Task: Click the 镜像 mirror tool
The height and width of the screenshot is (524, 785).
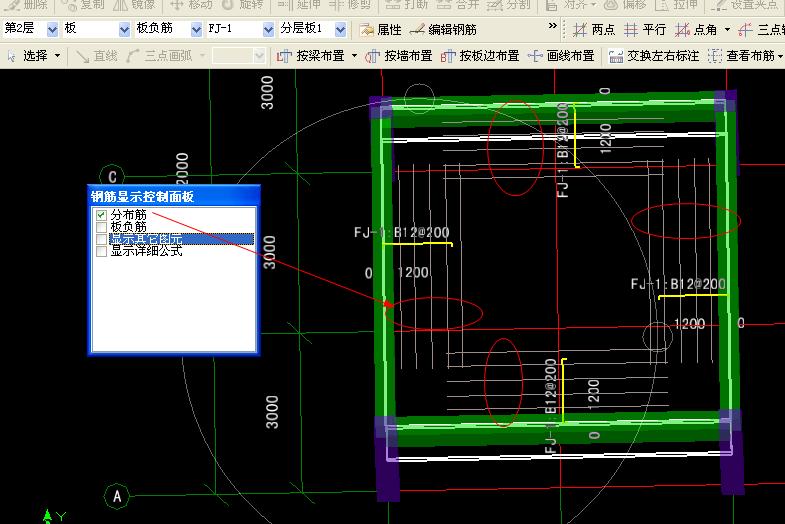Action: tap(134, 5)
